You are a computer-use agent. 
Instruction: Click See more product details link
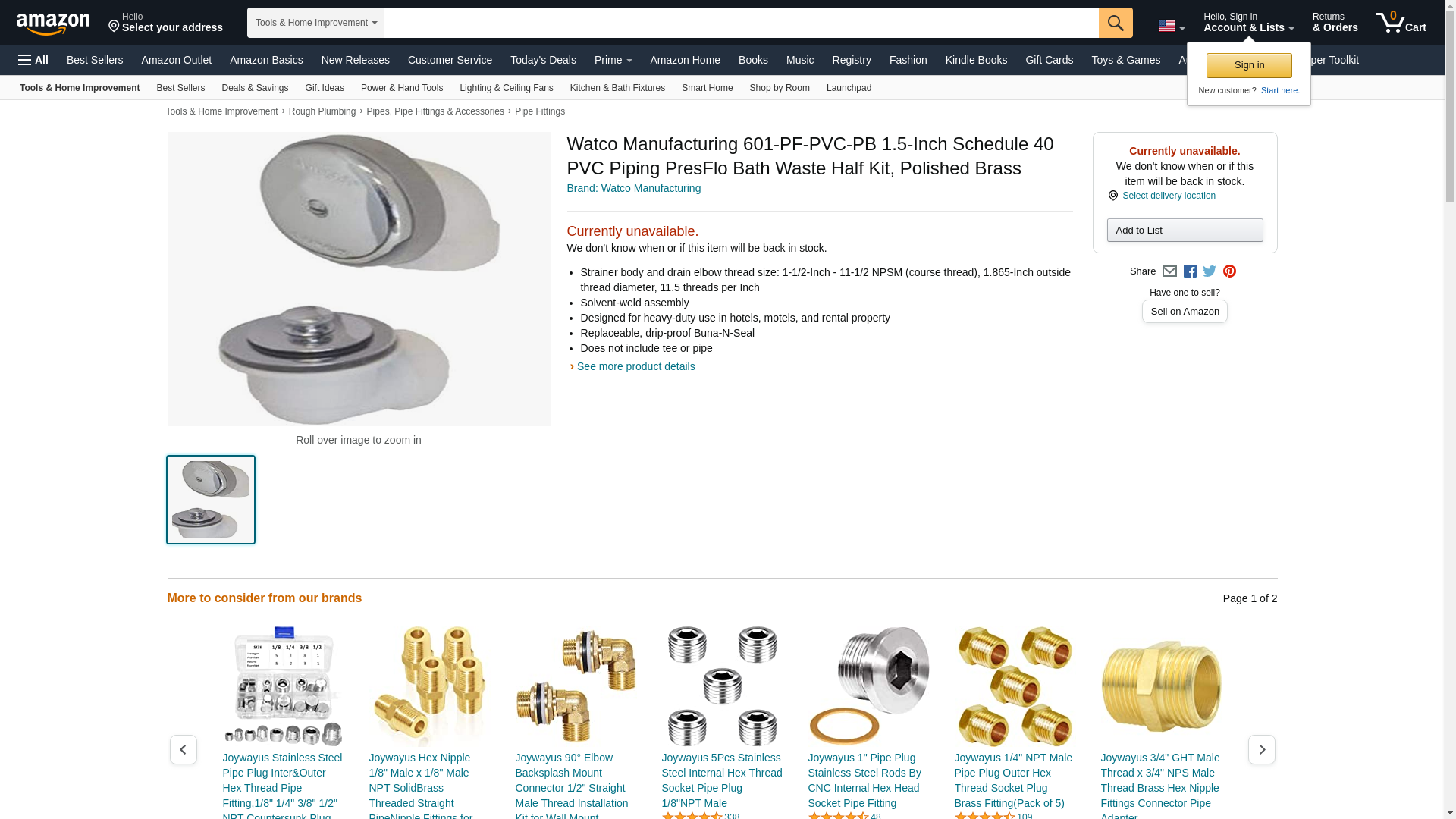point(635,366)
